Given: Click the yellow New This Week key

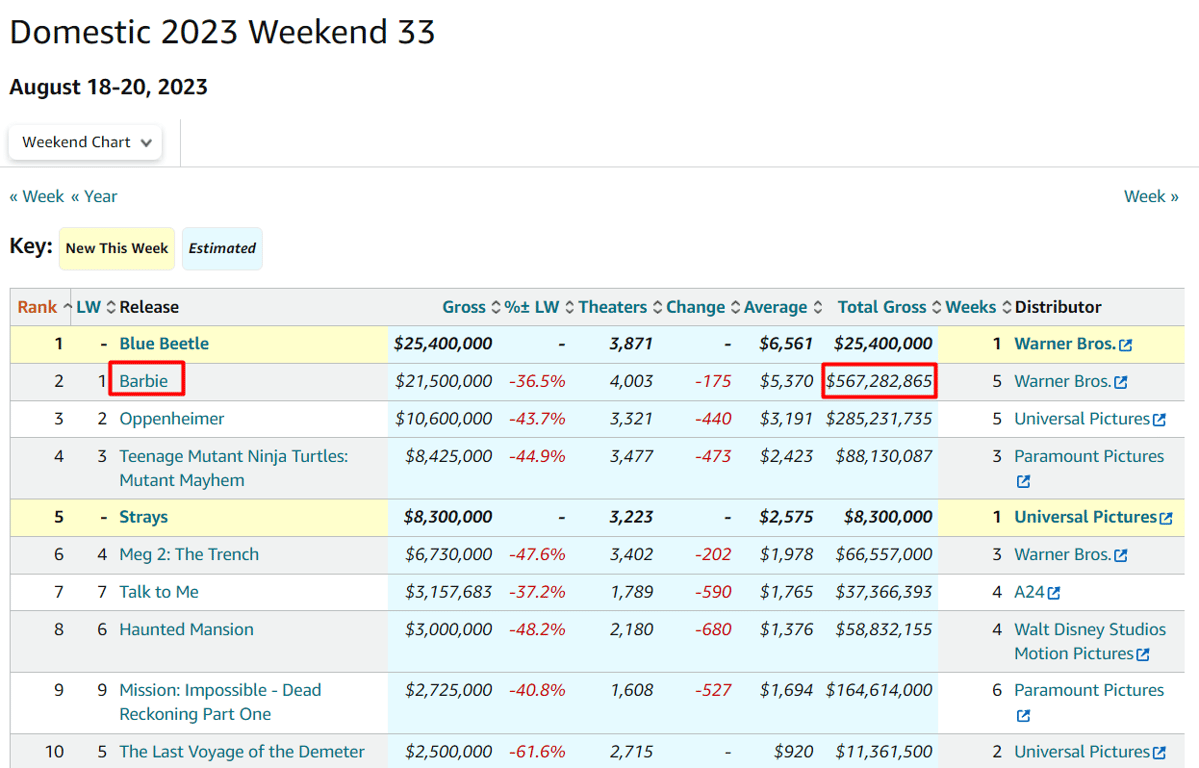Looking at the screenshot, I should (117, 248).
